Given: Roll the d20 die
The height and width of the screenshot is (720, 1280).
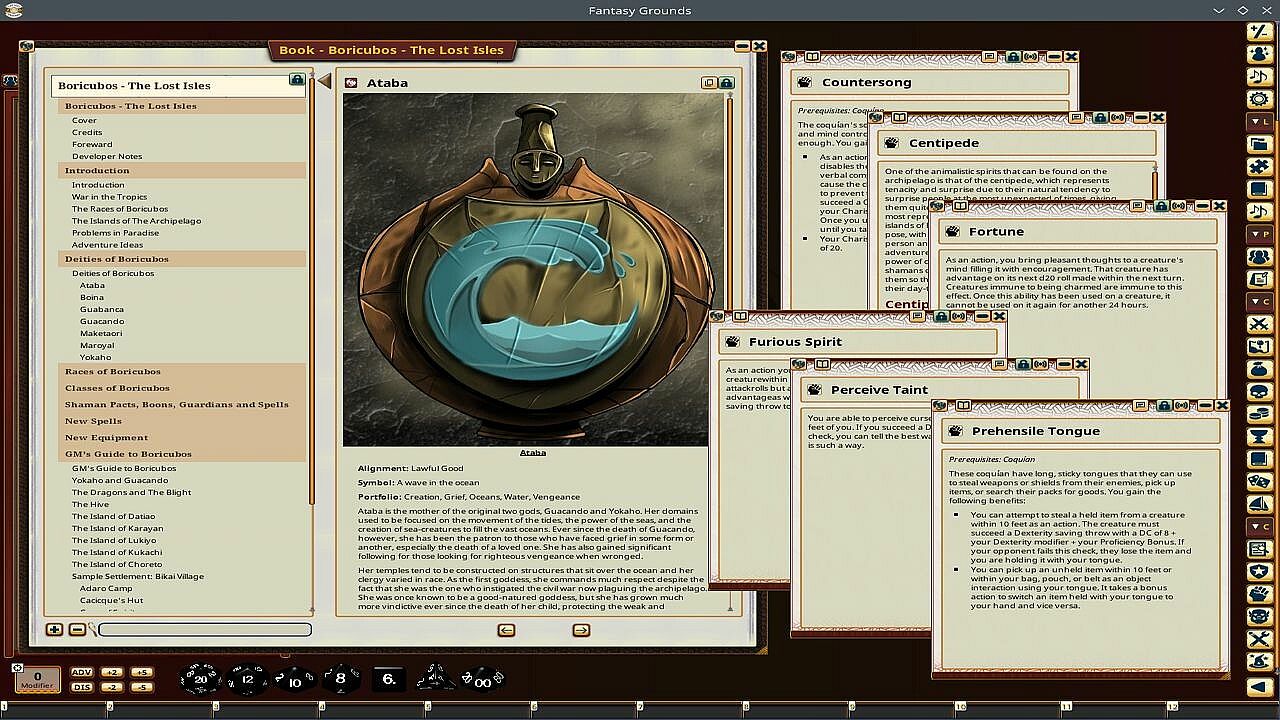Looking at the screenshot, I should coord(200,679).
